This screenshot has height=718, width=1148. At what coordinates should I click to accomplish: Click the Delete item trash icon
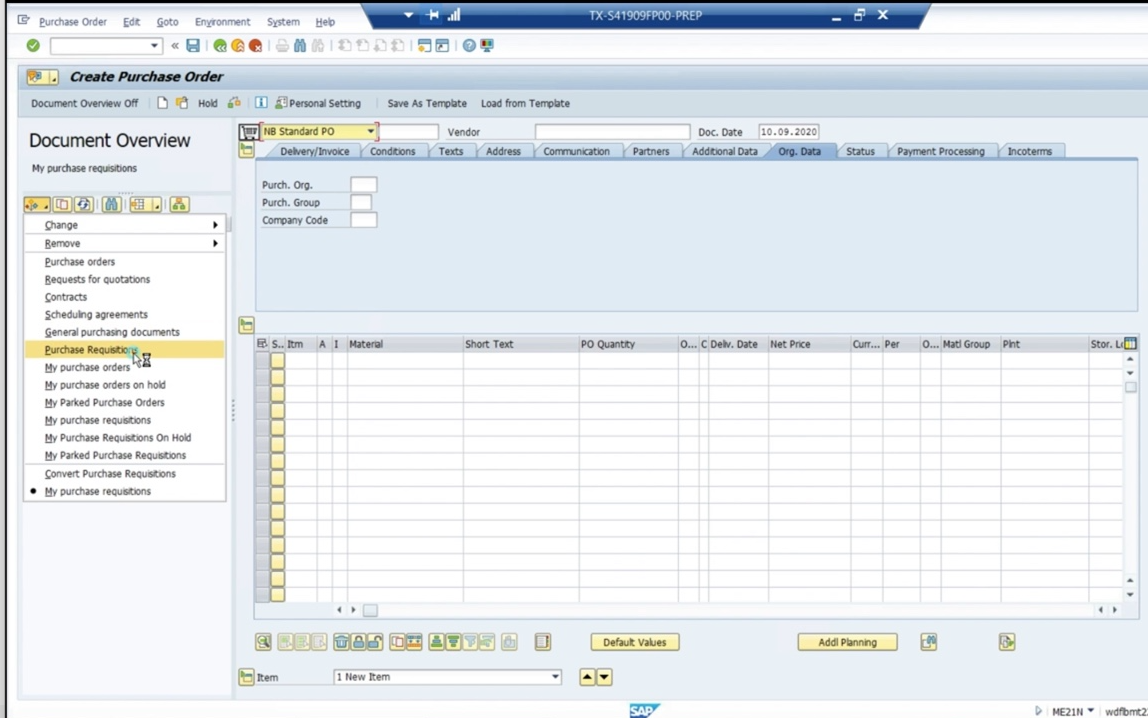point(341,642)
